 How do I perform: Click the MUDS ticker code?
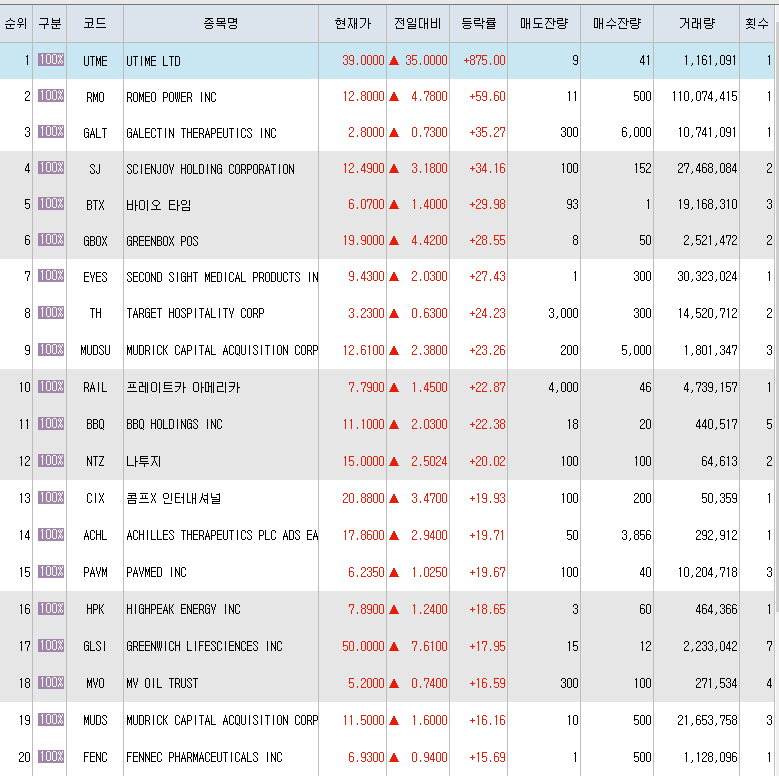coord(95,720)
